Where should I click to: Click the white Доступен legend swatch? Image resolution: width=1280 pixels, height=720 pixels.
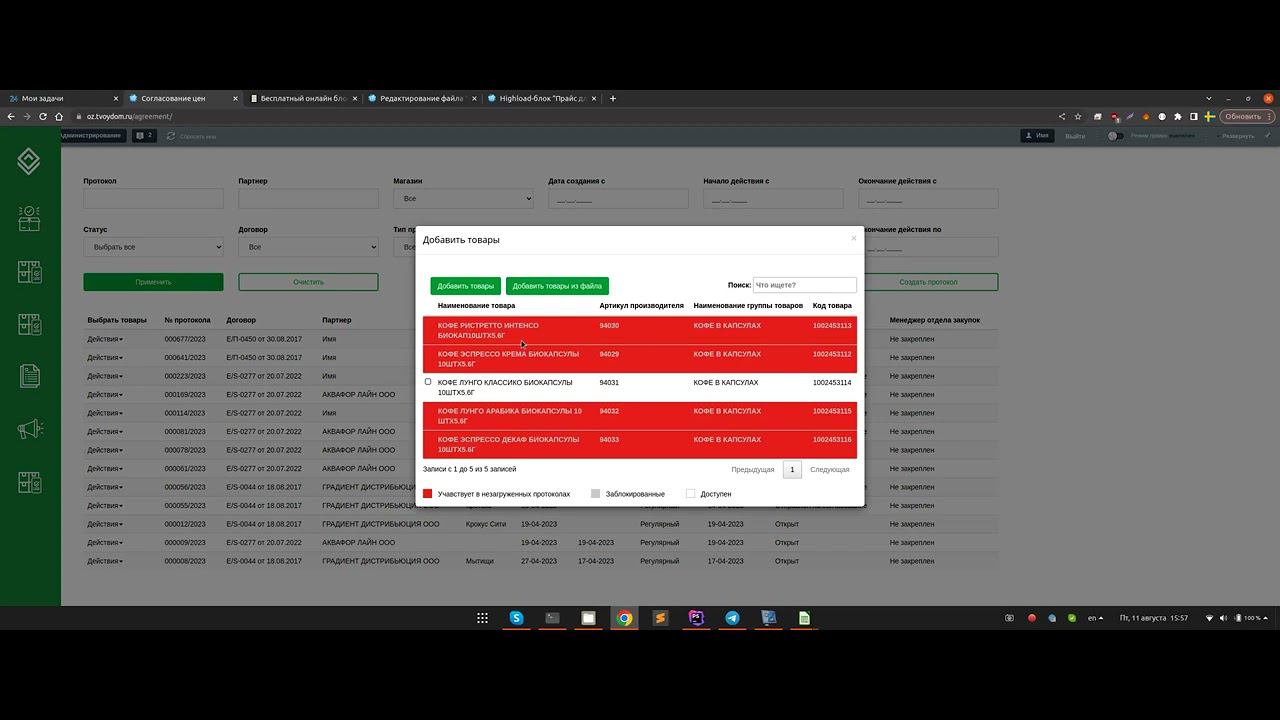click(690, 494)
